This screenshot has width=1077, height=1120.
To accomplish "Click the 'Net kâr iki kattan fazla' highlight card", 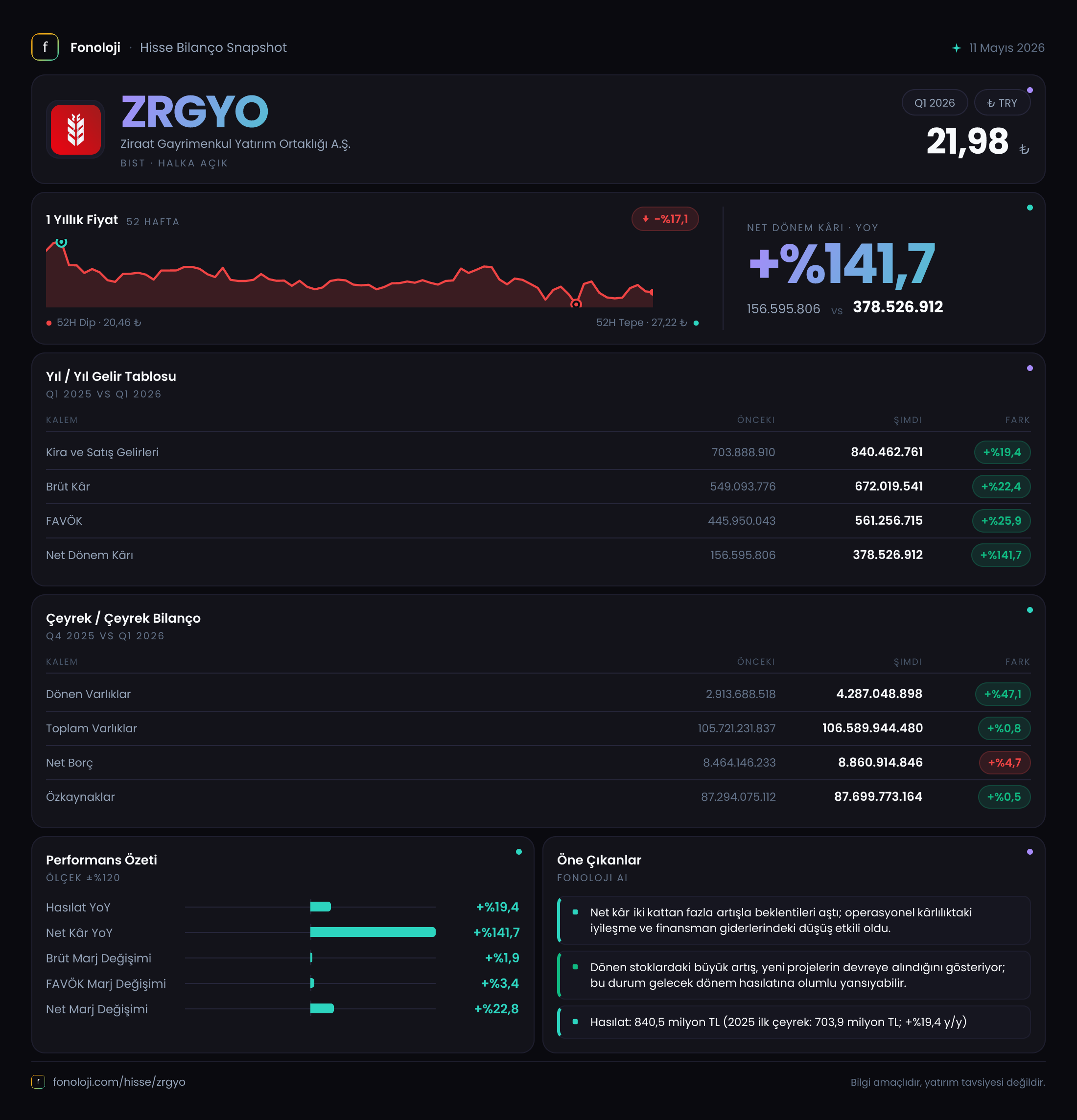I will [x=794, y=920].
